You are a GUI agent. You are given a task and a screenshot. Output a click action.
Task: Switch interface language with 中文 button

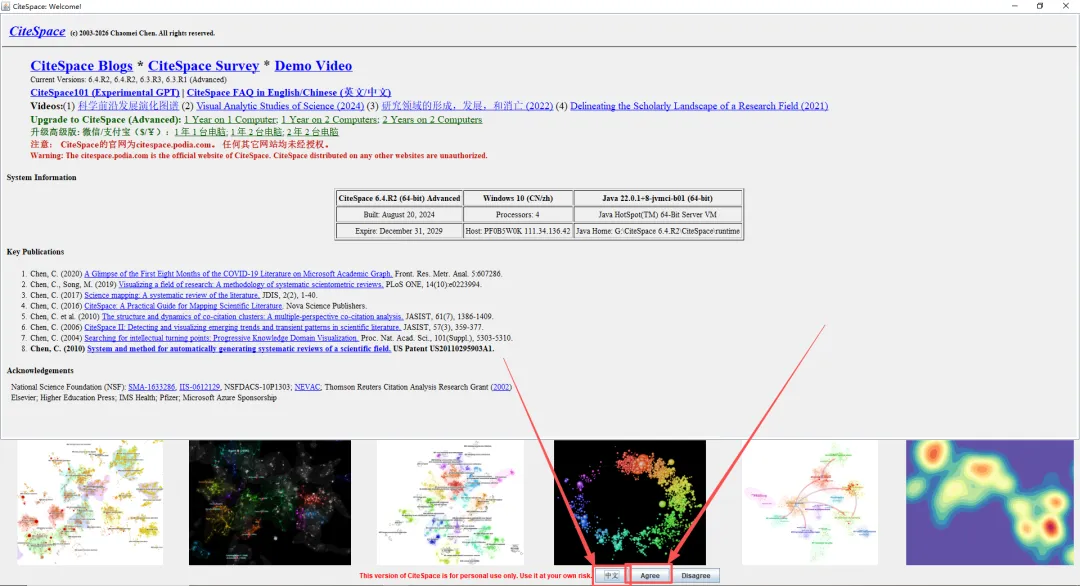(611, 576)
